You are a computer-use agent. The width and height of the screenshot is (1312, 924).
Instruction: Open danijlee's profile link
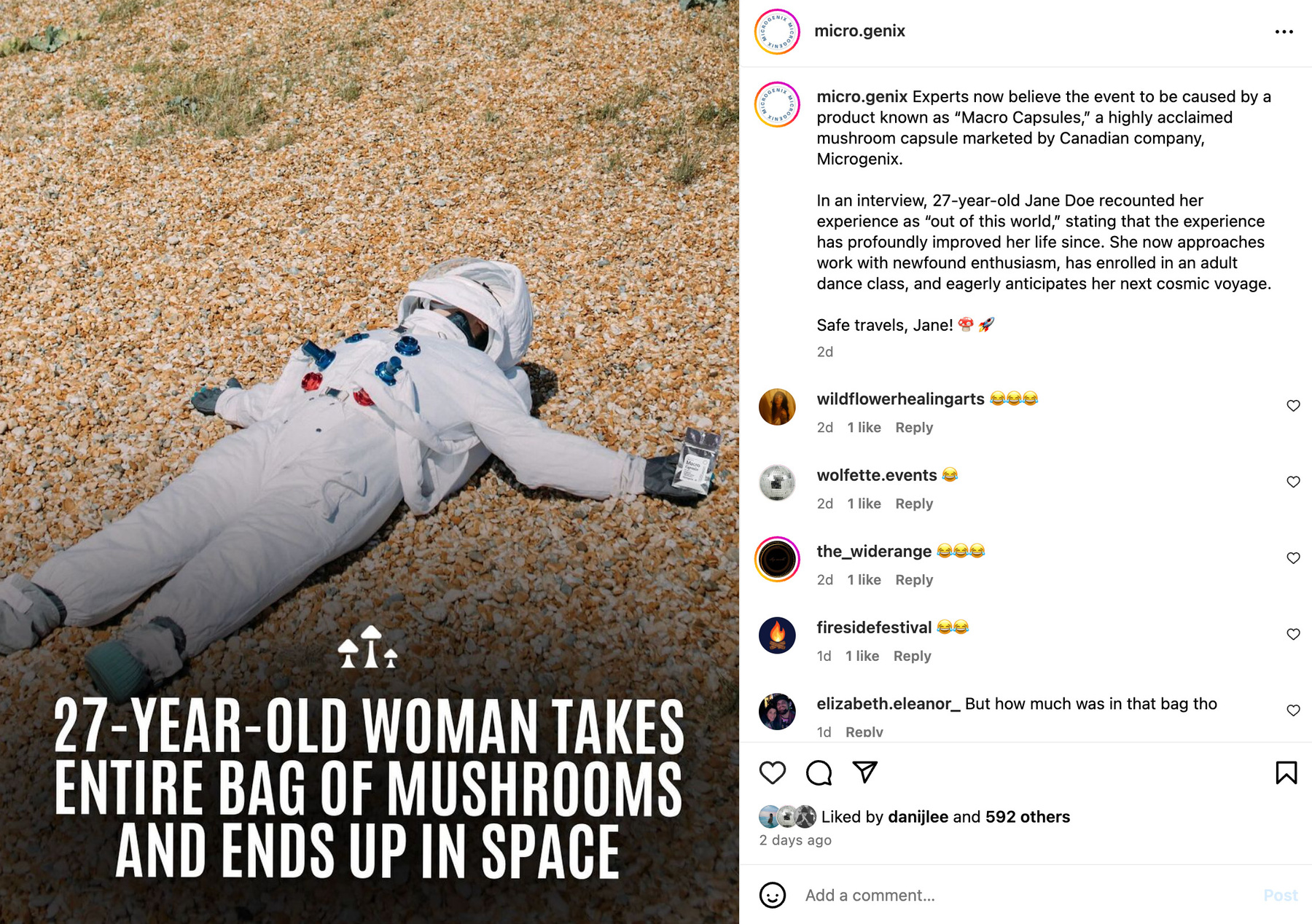918,817
